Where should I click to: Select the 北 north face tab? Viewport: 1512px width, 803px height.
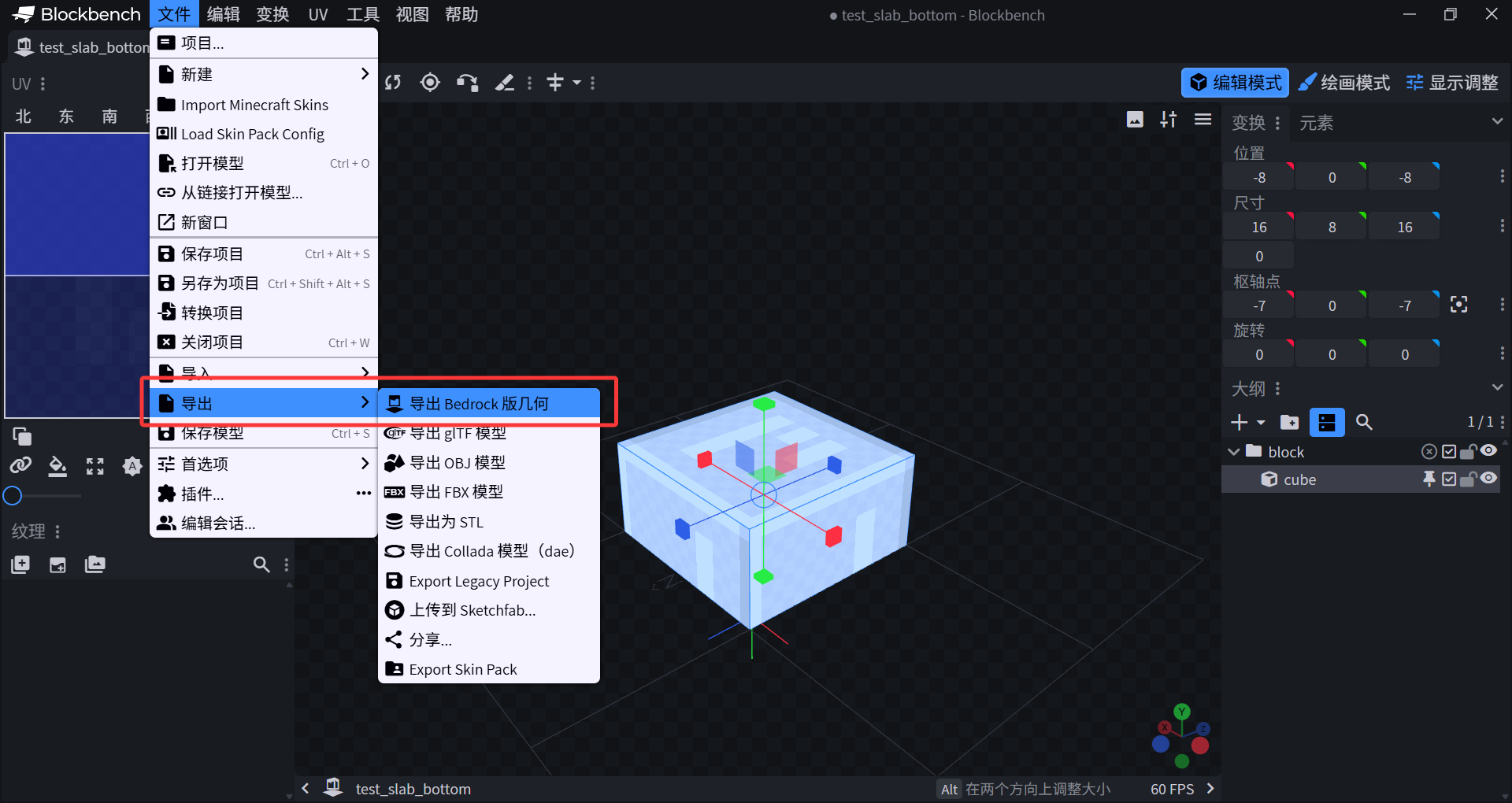(x=24, y=117)
